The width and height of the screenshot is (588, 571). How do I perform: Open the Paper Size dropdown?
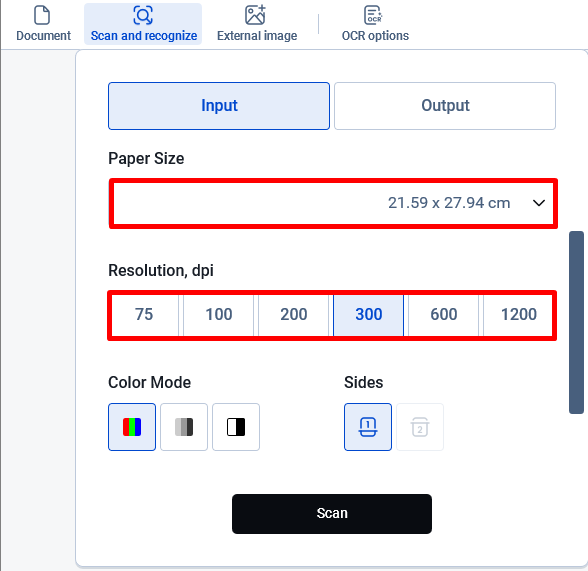coord(333,203)
